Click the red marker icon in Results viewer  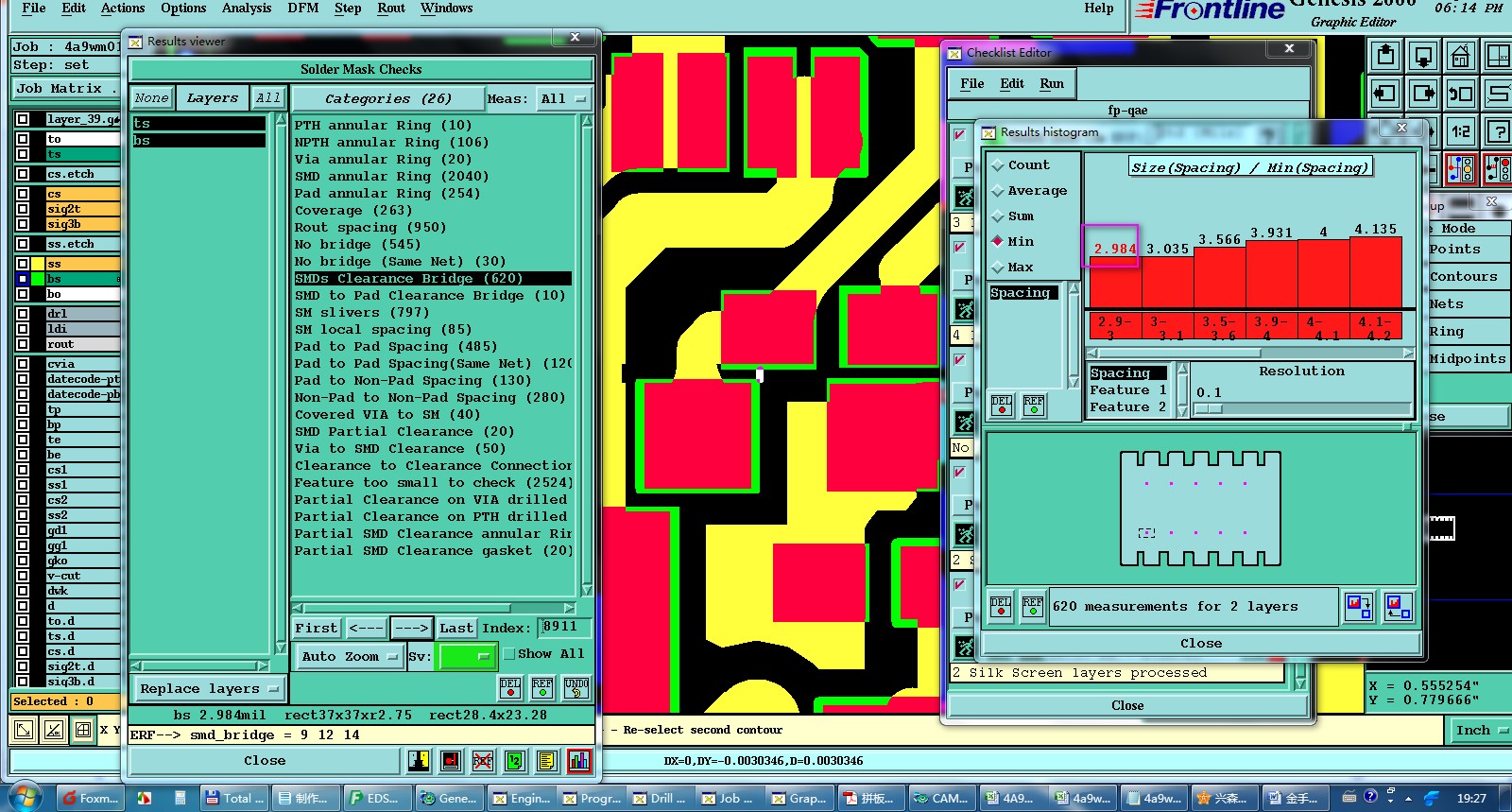[451, 761]
